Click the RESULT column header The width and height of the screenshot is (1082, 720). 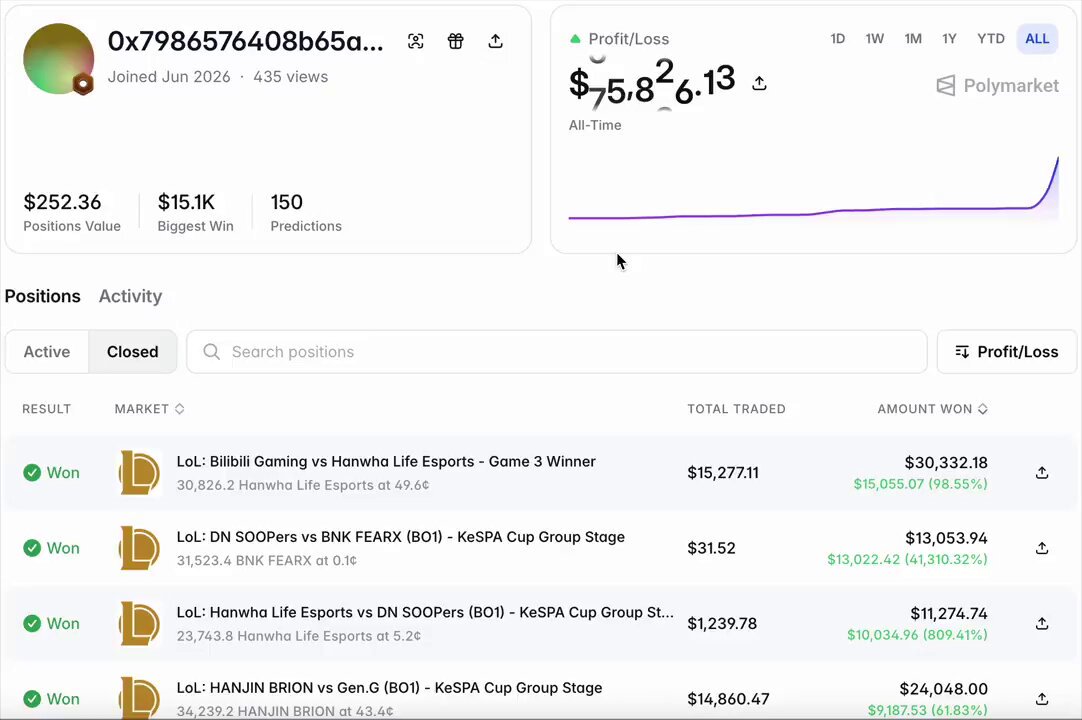[46, 409]
